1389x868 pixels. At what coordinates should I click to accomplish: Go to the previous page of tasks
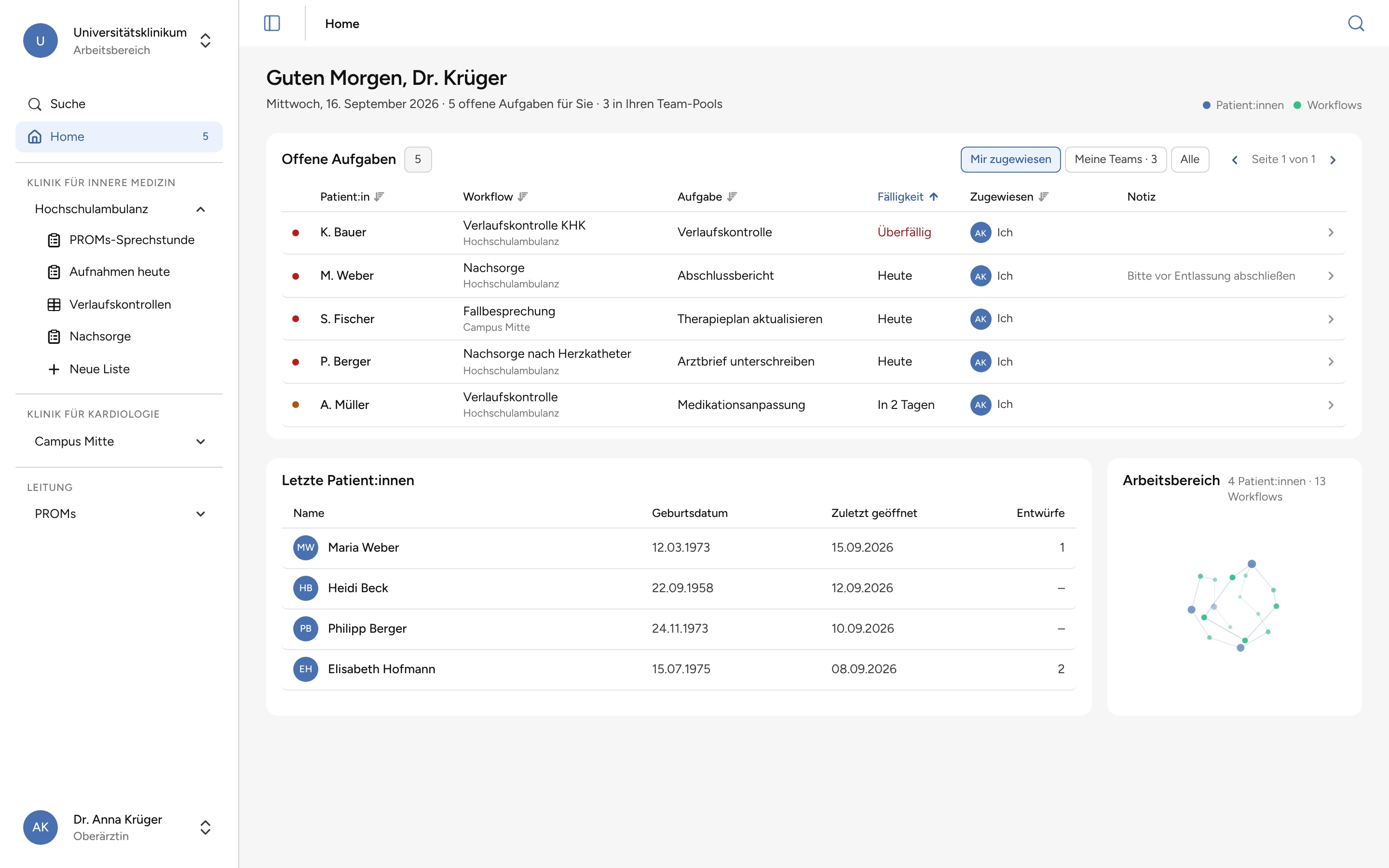pyautogui.click(x=1235, y=160)
